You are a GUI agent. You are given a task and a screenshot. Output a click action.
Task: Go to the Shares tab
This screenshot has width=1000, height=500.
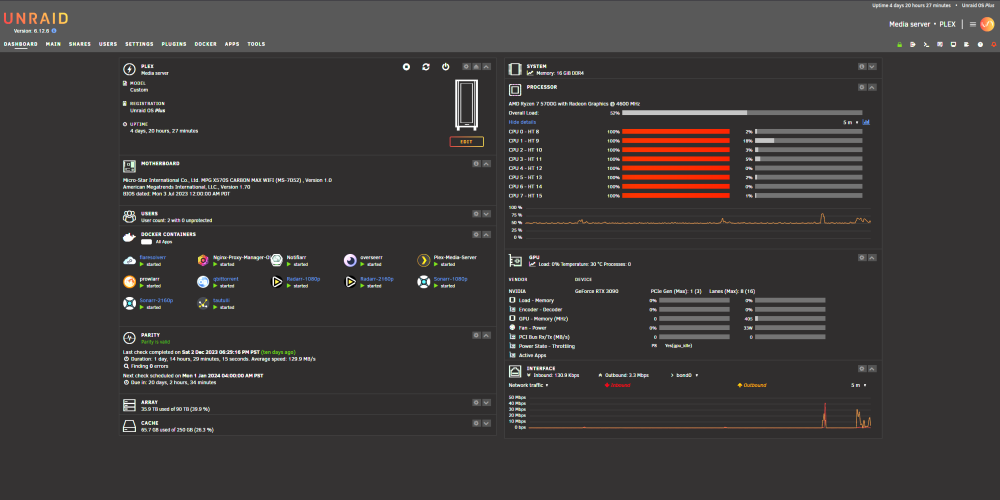[x=80, y=44]
